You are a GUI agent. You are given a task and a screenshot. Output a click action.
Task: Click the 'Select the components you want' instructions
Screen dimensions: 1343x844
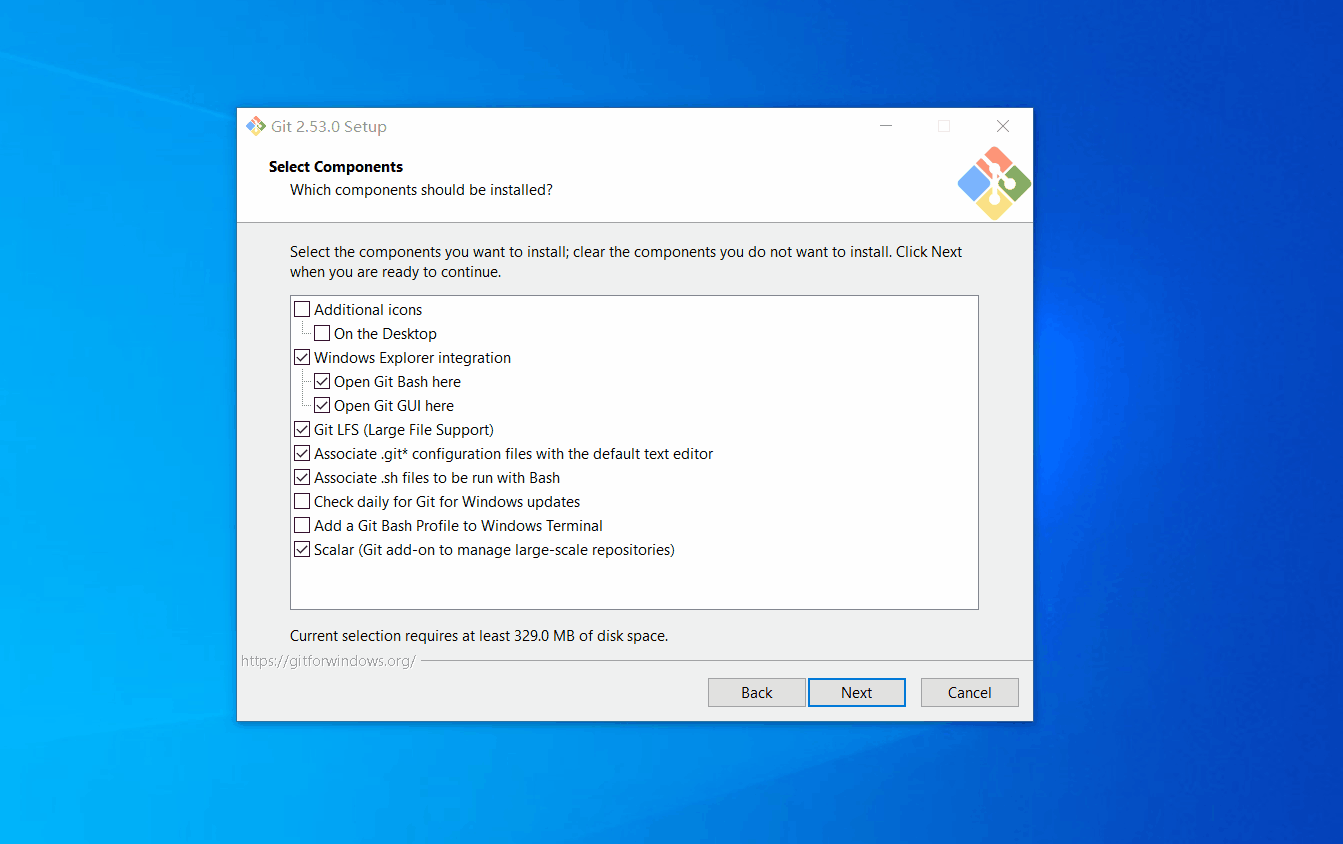pos(626,262)
